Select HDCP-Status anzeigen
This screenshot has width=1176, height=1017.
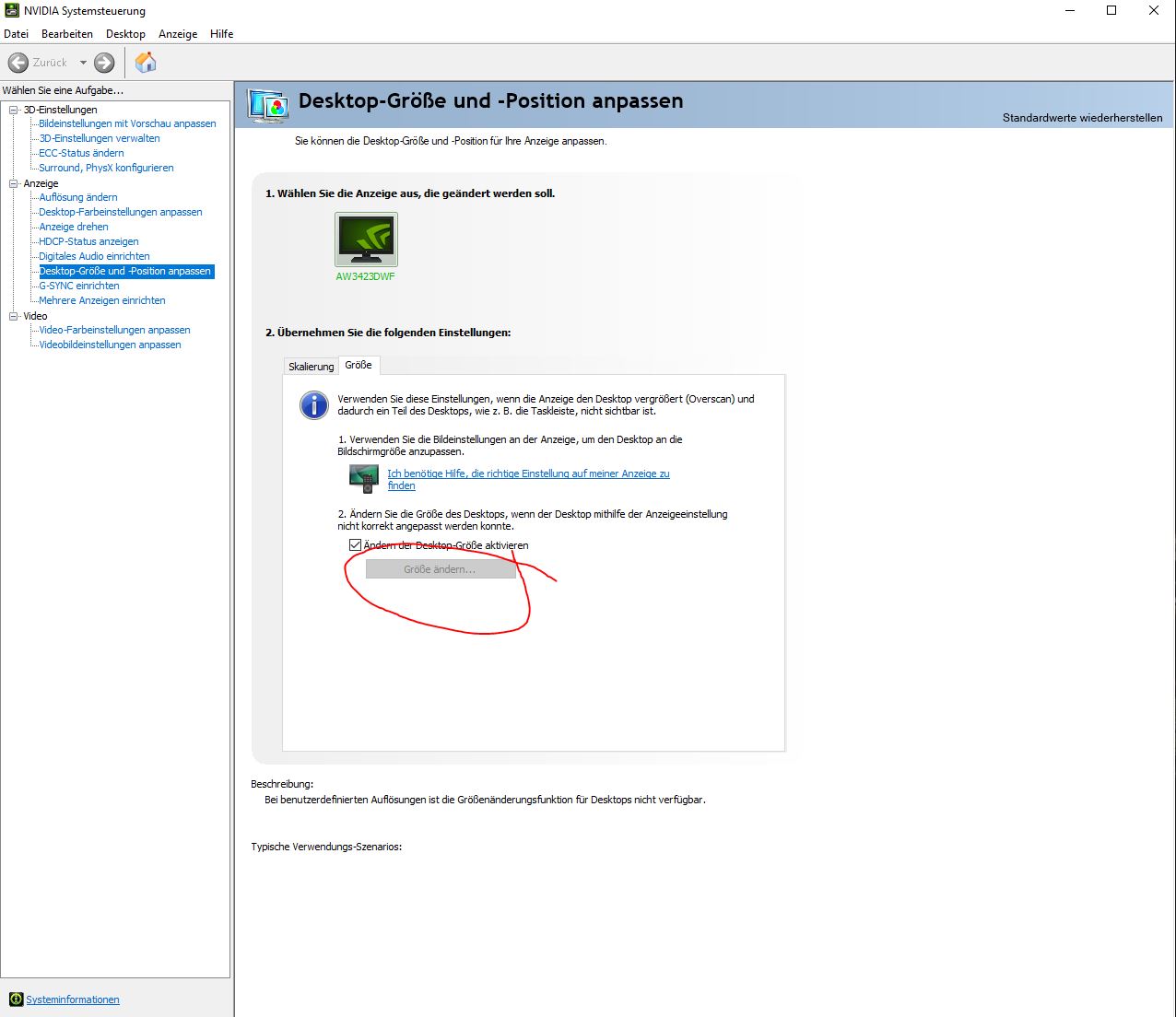[88, 241]
